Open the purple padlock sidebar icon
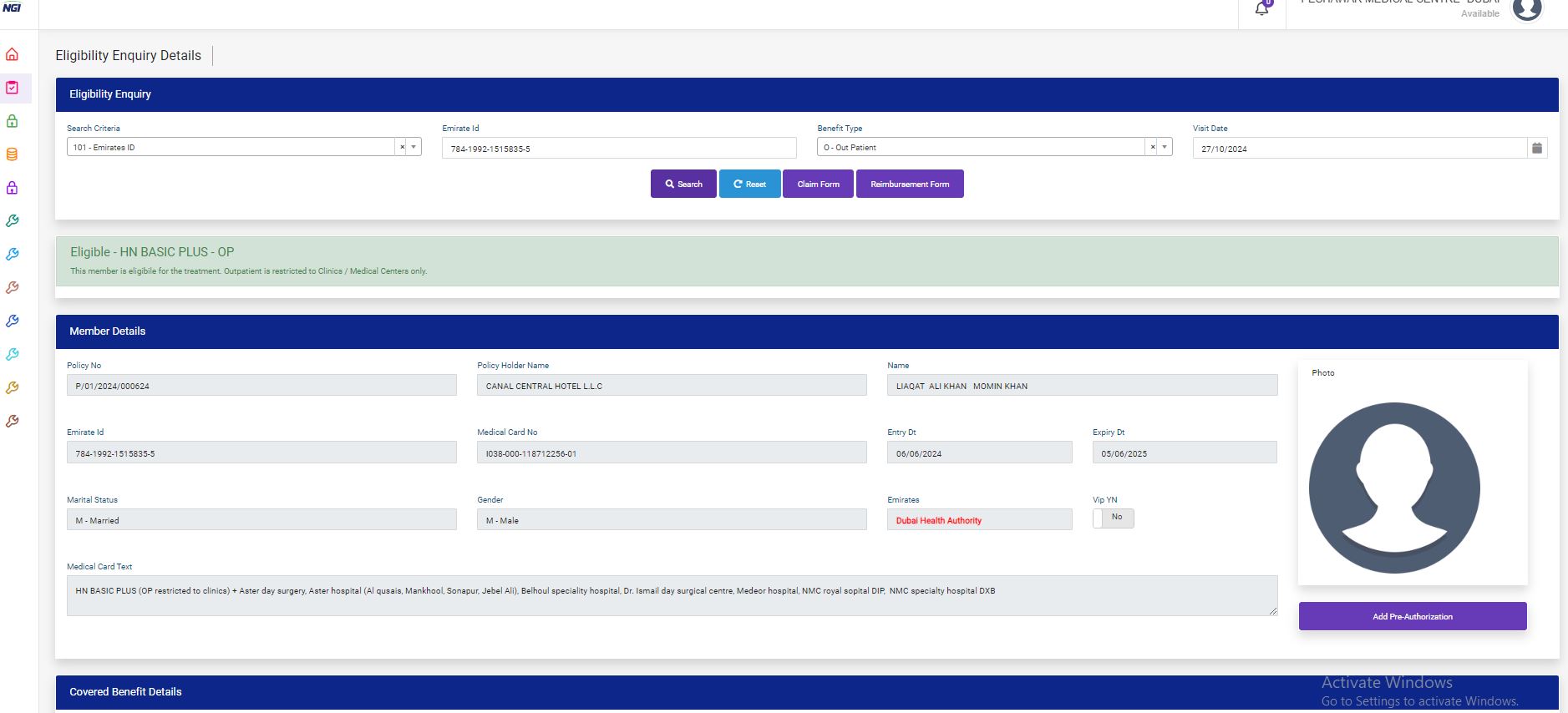 [x=12, y=188]
